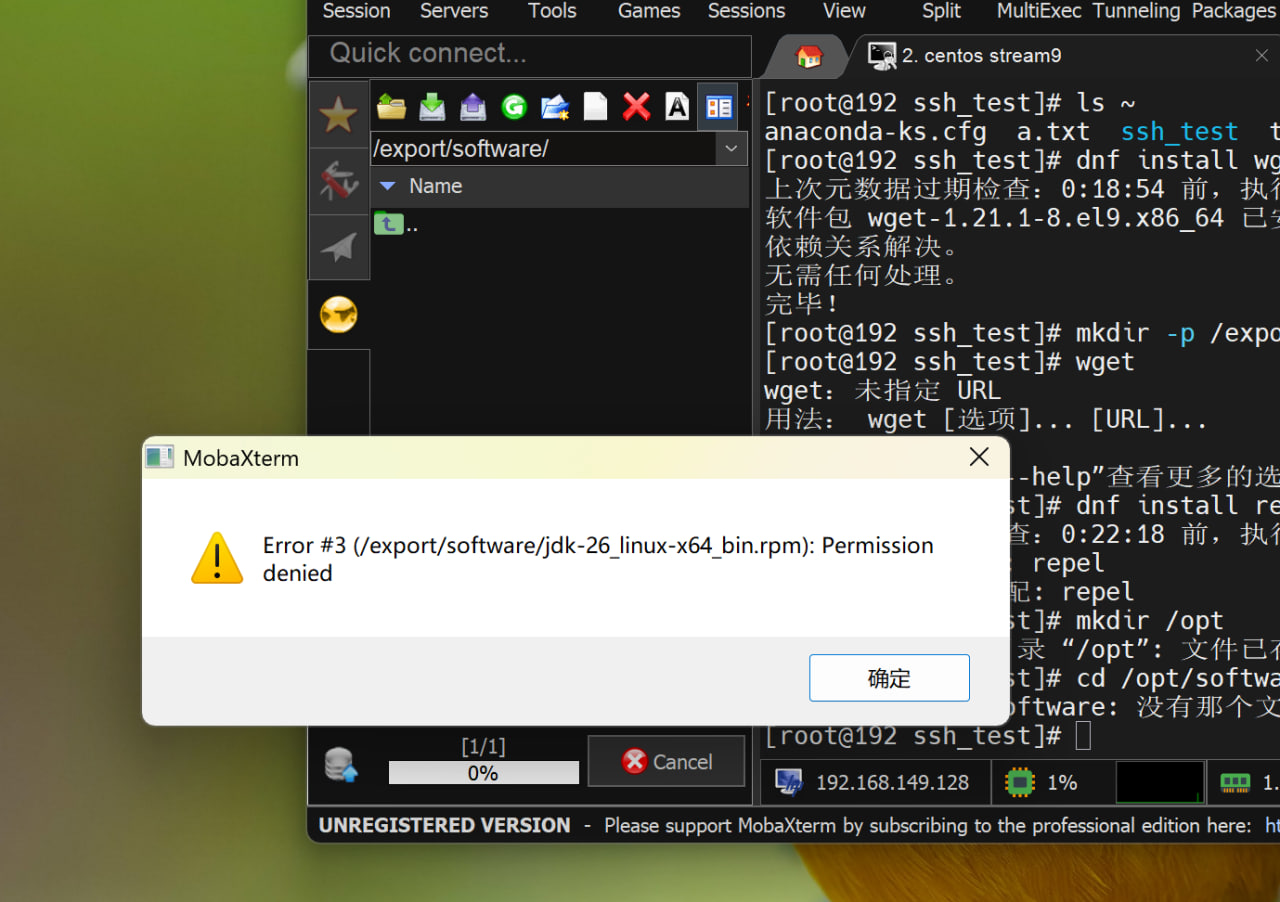
Task: Edit the /export/software/ path field
Action: pyautogui.click(x=544, y=149)
